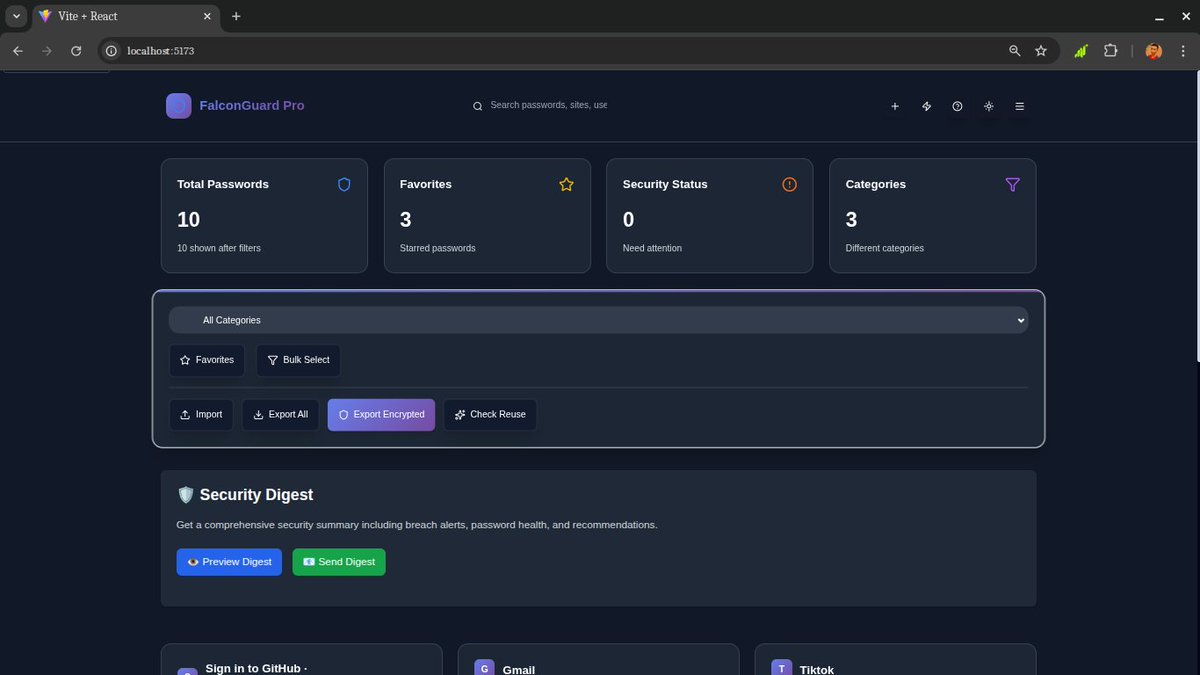Screen dimensions: 1200x675
Task: Open the Sign in to GitHub card title
Action: tap(256, 668)
